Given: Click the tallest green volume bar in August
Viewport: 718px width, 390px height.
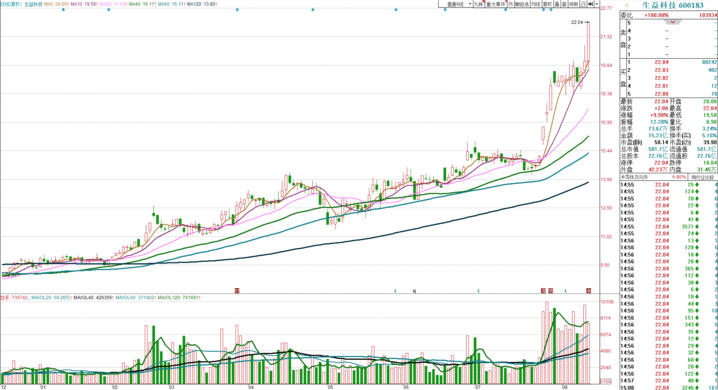Looking at the screenshot, I should (x=555, y=346).
